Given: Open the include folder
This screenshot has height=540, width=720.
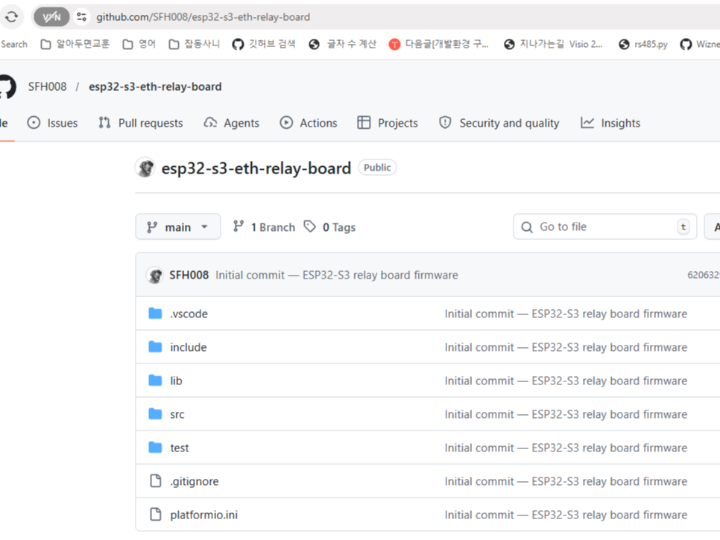Looking at the screenshot, I should 188,347.
